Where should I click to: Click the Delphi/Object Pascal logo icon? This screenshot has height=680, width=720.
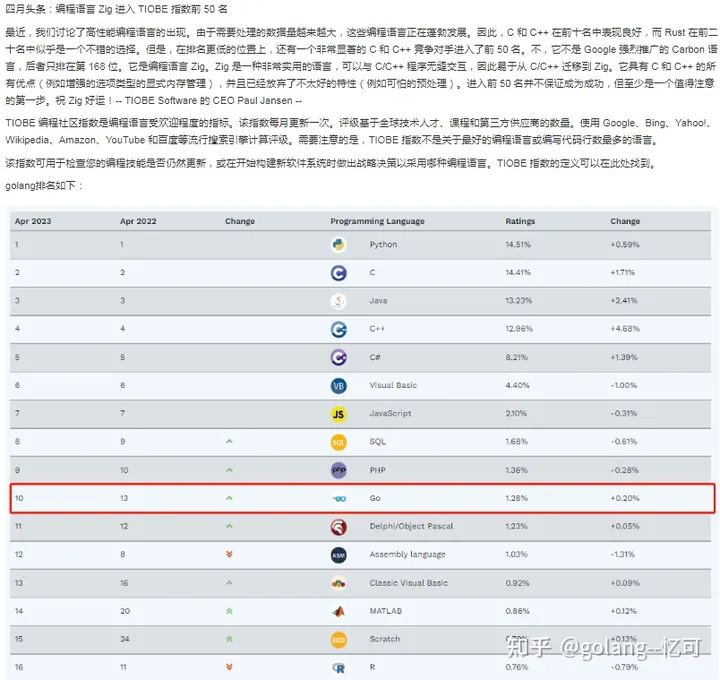coord(338,527)
